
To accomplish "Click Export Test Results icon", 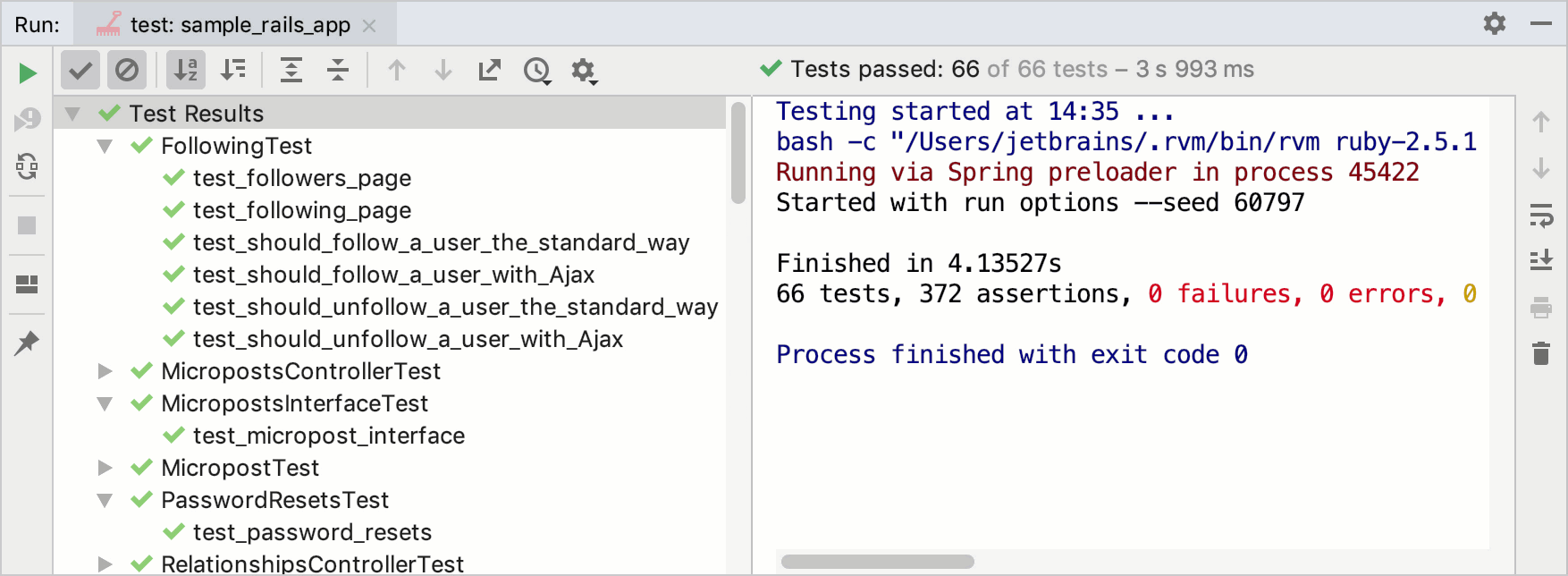I will (490, 70).
